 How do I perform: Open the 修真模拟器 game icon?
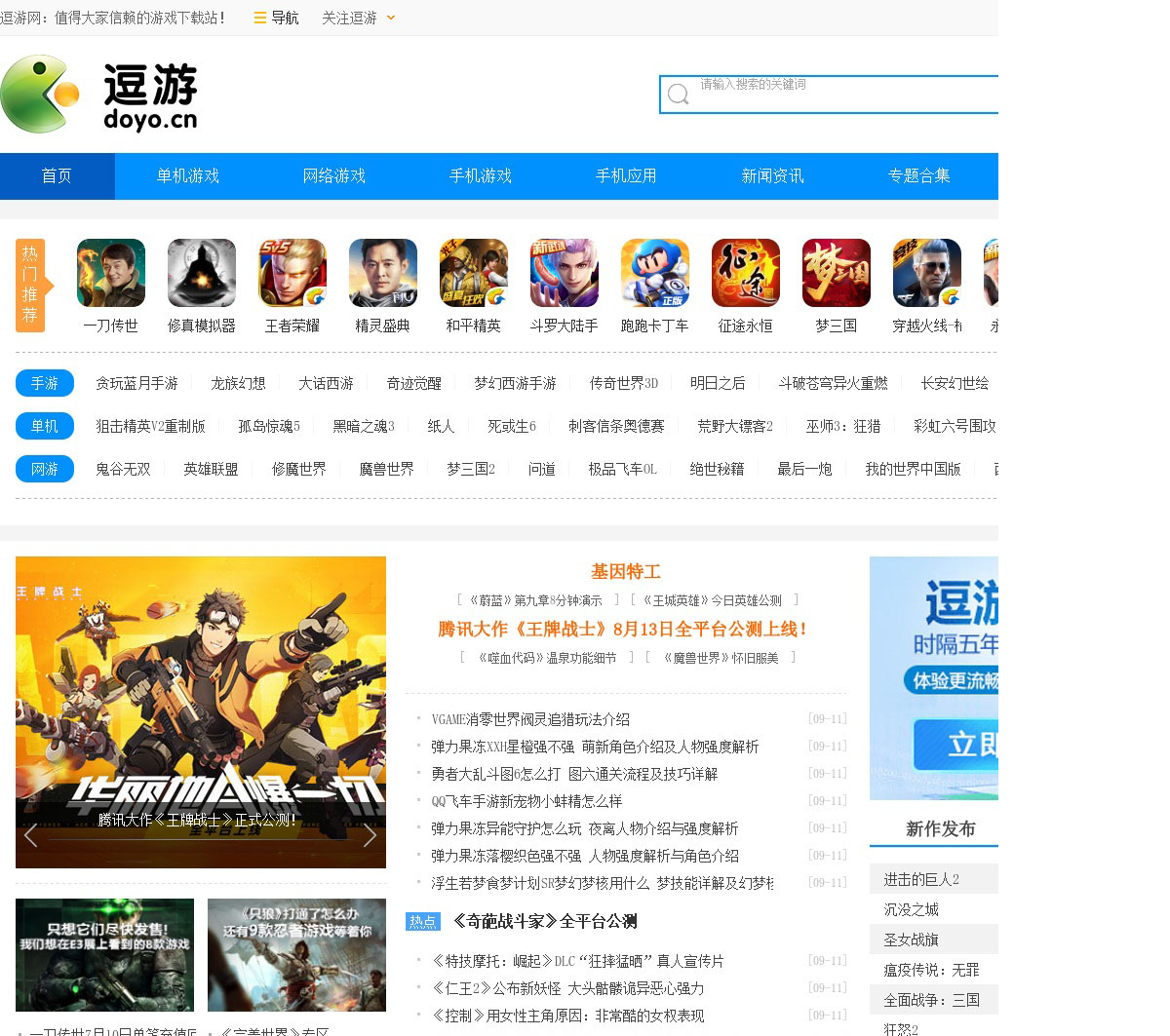[202, 273]
